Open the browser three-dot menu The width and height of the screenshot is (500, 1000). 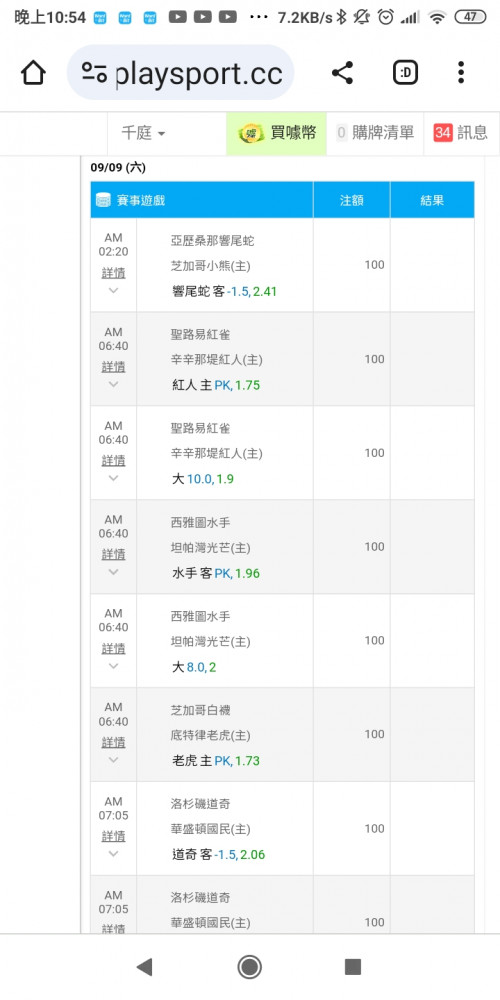461,73
